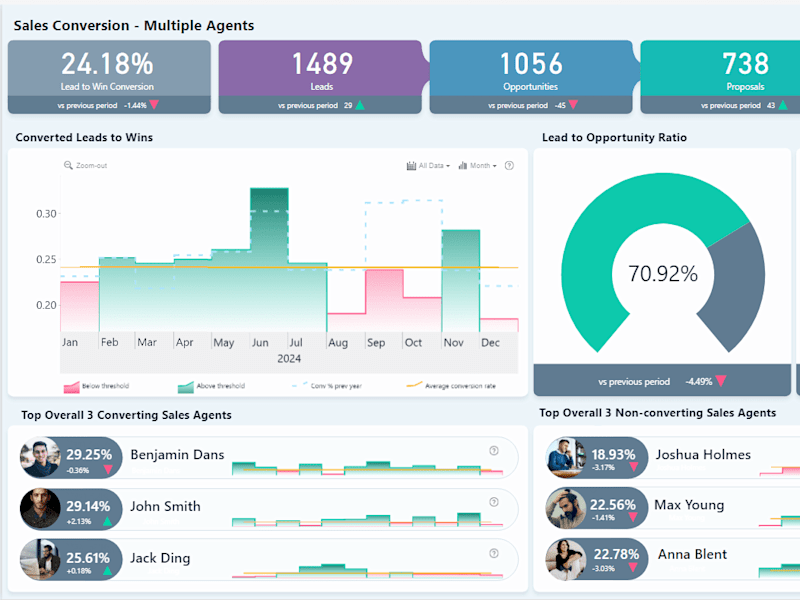Click the Aug label on the axis
This screenshot has height=600, width=800.
(338, 342)
